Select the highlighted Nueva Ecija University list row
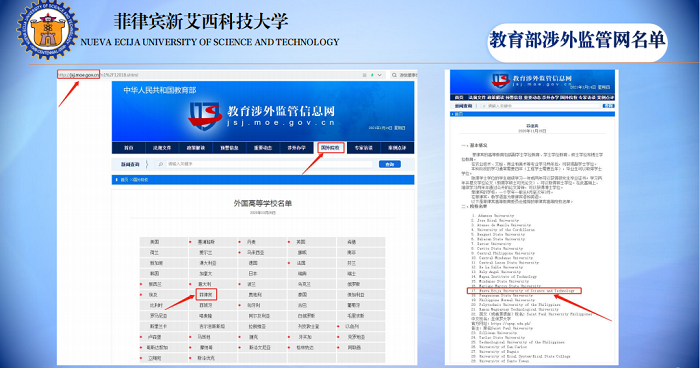The width and height of the screenshot is (700, 368). pyautogui.click(x=524, y=291)
